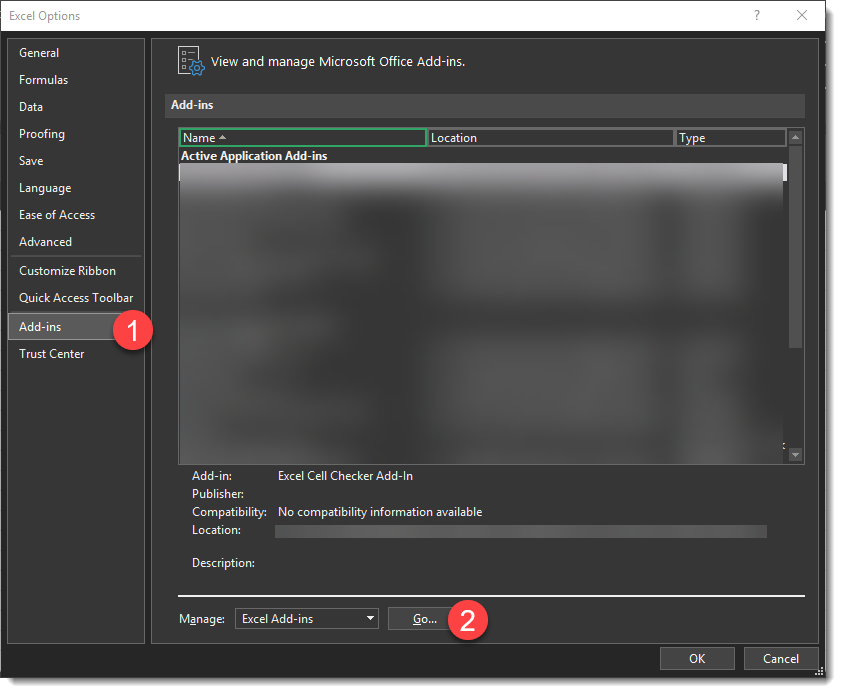
Task: Click 'No compatibility information available' text
Action: coord(380,512)
